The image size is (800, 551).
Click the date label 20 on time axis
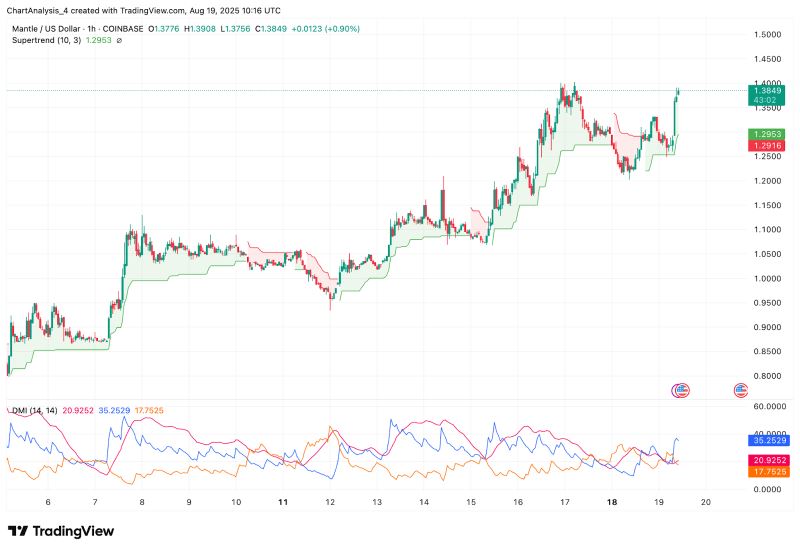pyautogui.click(x=706, y=503)
